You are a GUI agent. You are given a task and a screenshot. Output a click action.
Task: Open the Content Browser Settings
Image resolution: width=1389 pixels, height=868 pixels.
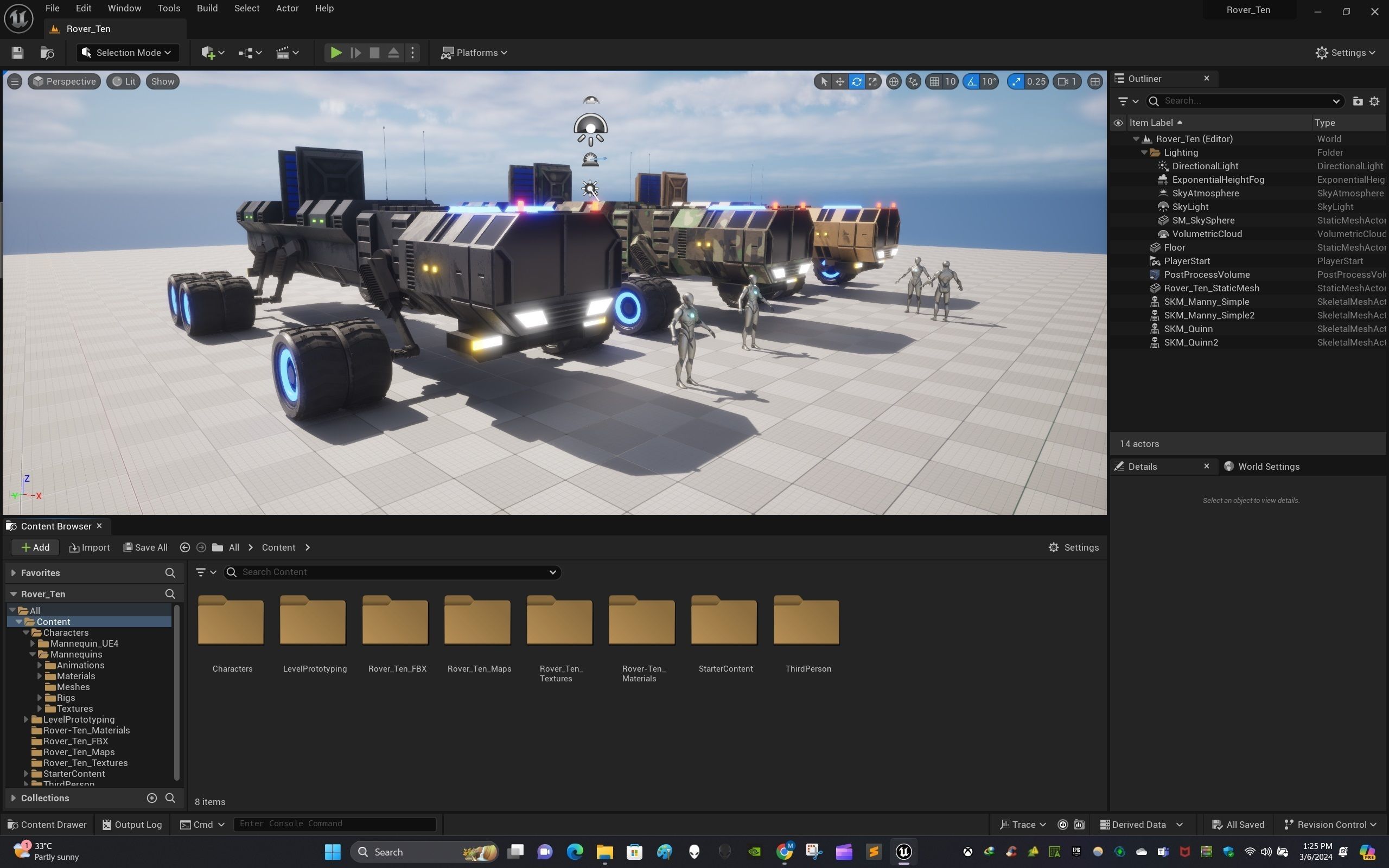1073,548
